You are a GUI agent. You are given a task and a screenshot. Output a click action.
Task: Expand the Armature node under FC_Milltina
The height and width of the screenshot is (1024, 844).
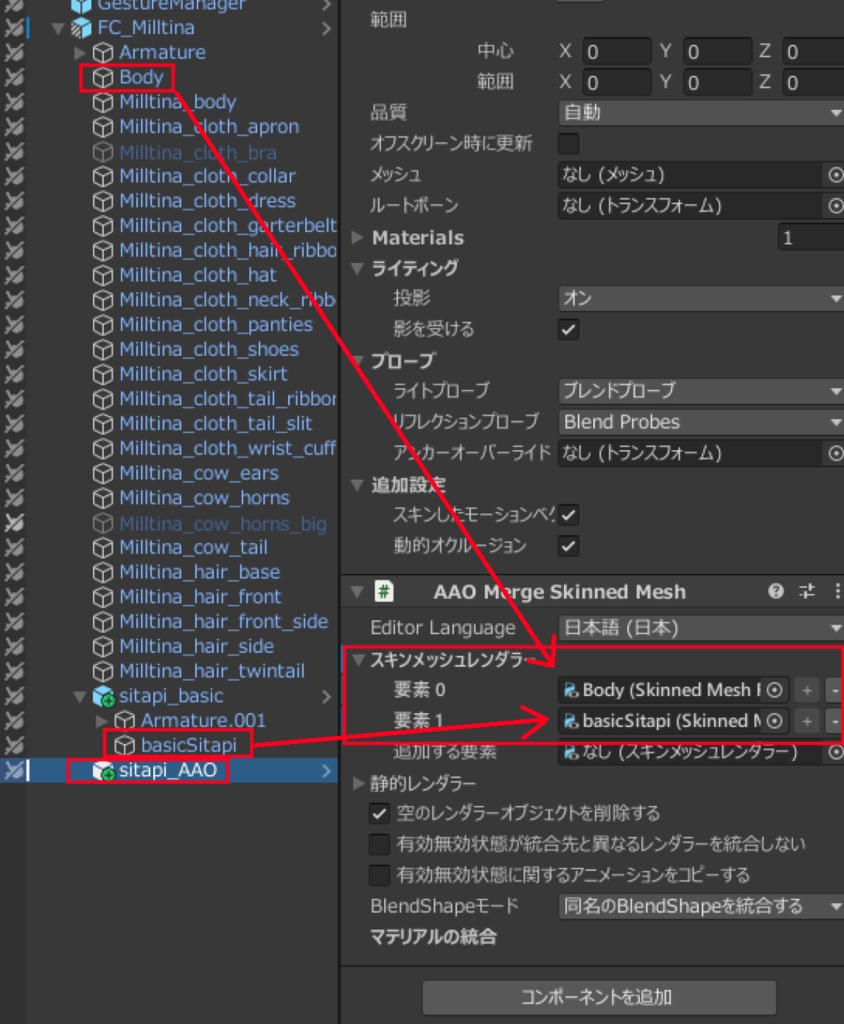tap(80, 52)
